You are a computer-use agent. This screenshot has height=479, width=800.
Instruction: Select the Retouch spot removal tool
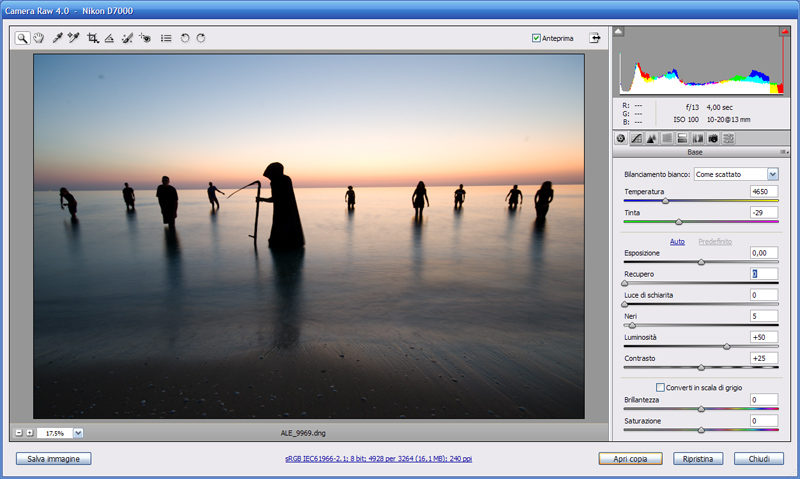[127, 38]
